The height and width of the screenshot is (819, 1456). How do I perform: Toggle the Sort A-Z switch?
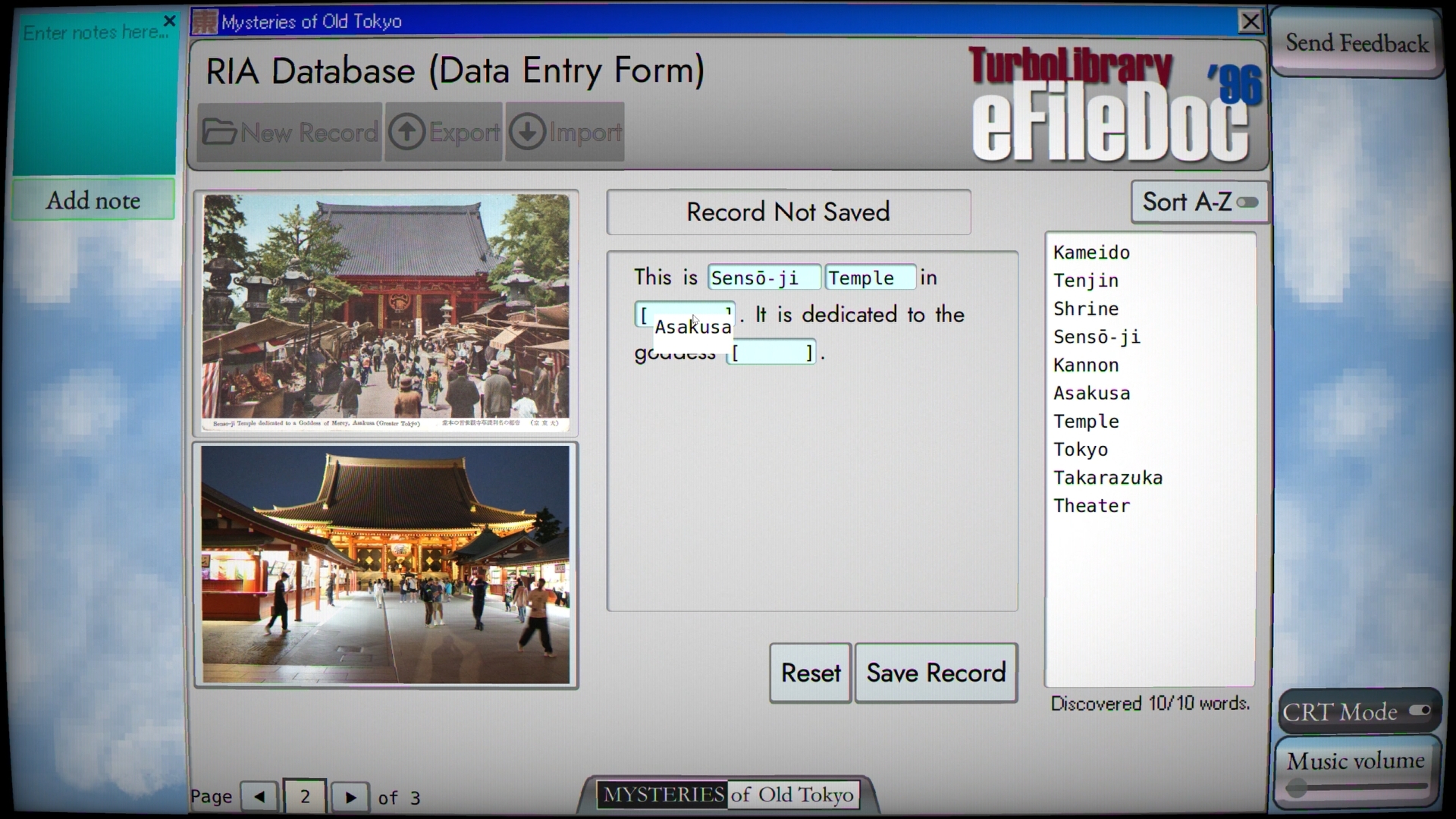click(1247, 202)
